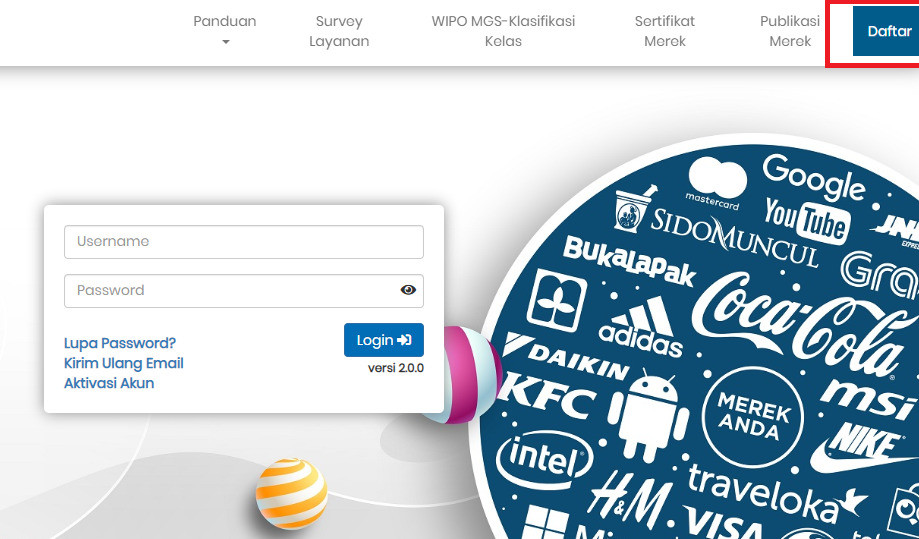Open the Lupa Password? link
This screenshot has height=539, width=919.
[120, 343]
